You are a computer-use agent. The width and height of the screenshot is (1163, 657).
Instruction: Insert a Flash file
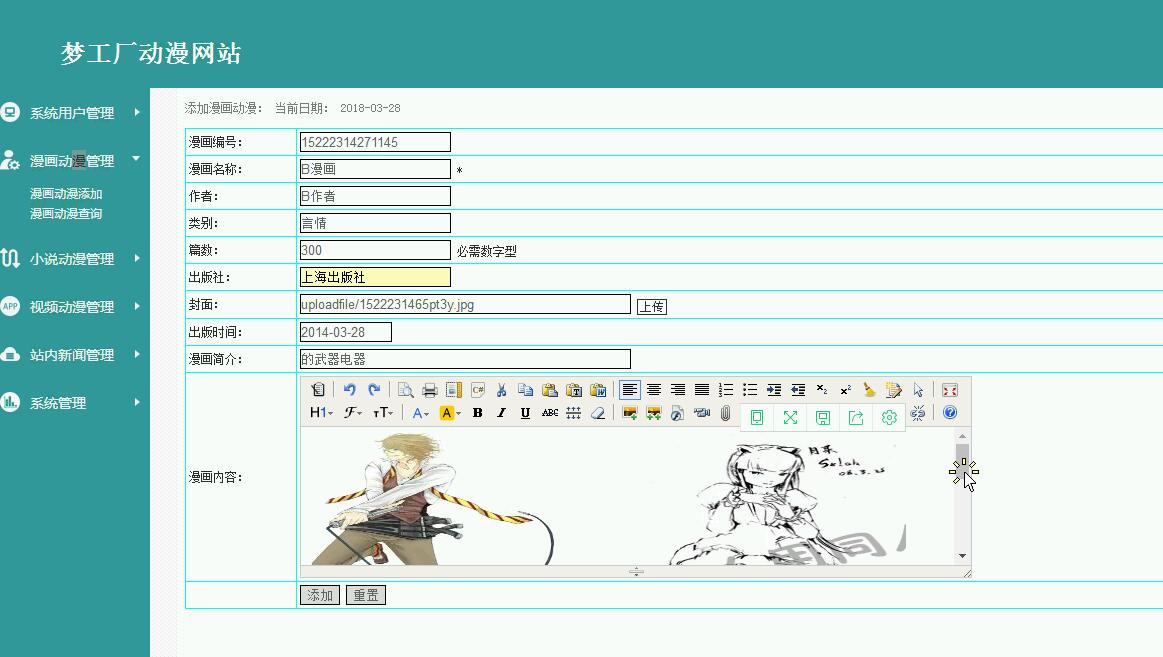pyautogui.click(x=677, y=413)
